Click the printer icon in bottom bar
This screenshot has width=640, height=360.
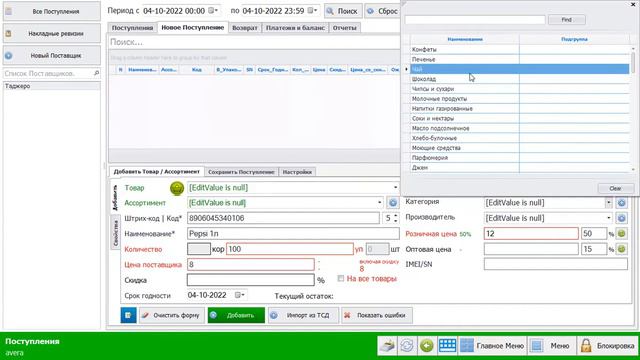coord(387,346)
